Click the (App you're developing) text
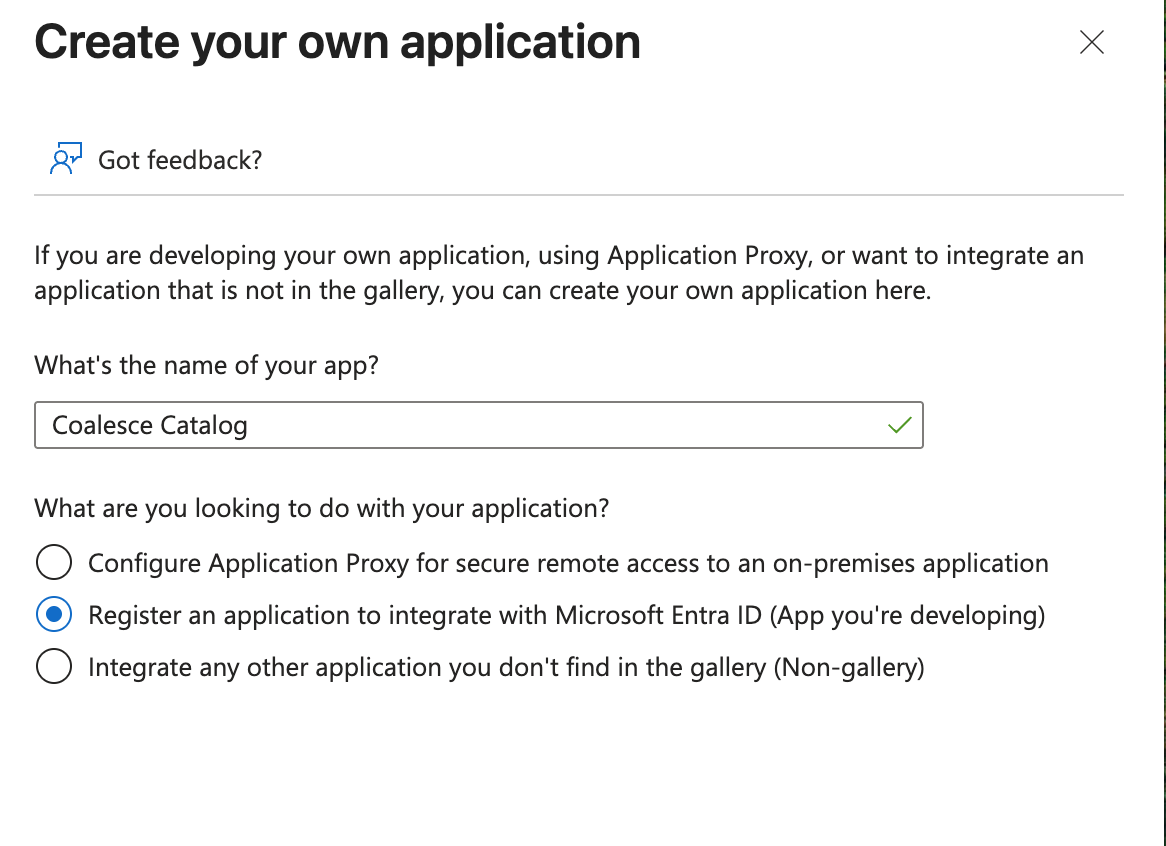 tap(907, 615)
